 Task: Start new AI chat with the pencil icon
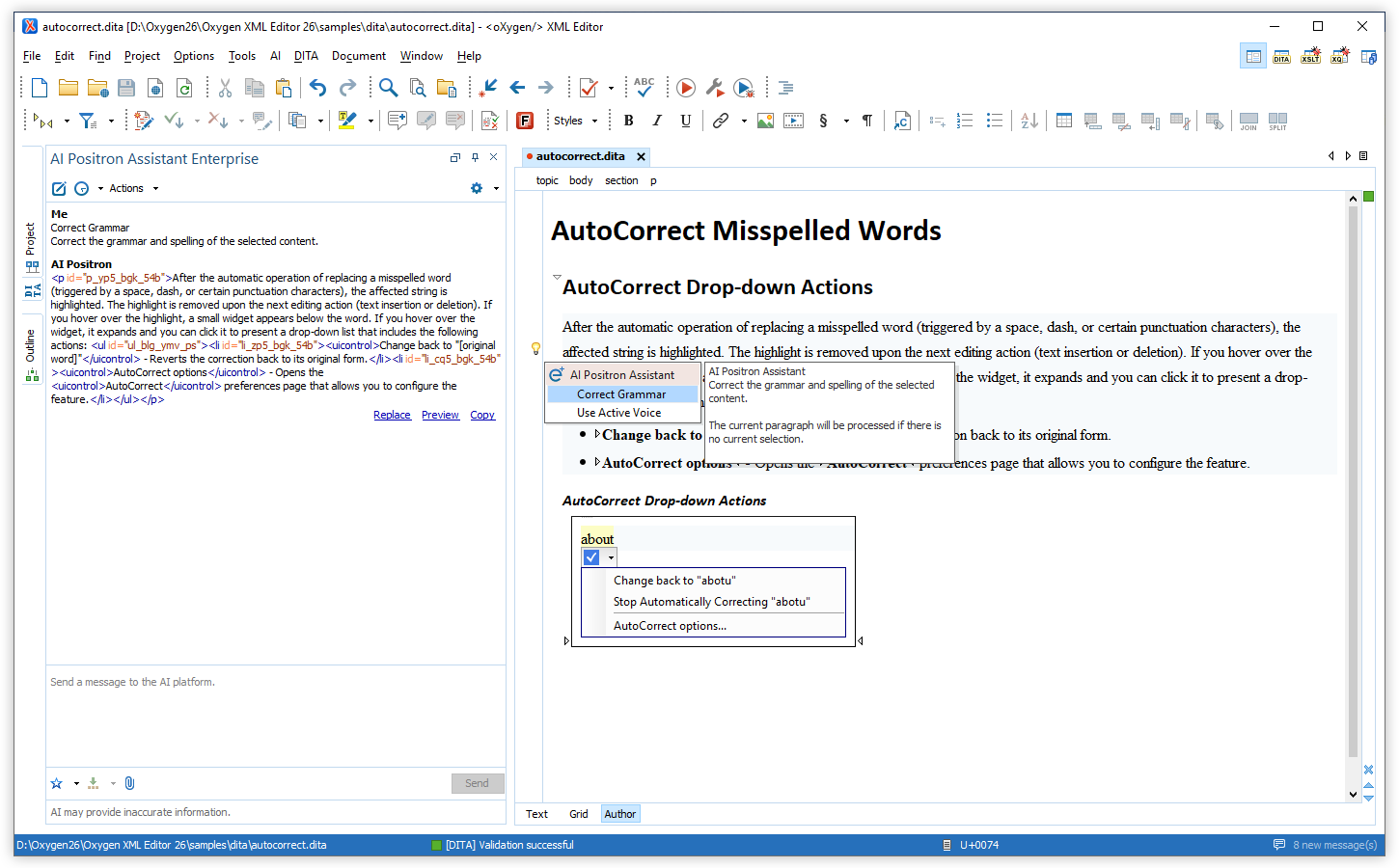59,188
